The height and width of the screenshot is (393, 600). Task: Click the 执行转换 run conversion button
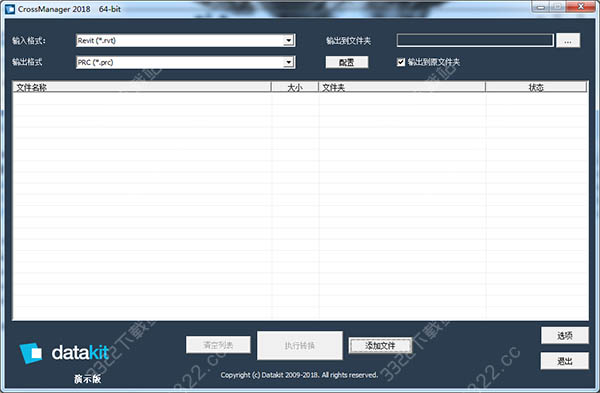point(300,346)
